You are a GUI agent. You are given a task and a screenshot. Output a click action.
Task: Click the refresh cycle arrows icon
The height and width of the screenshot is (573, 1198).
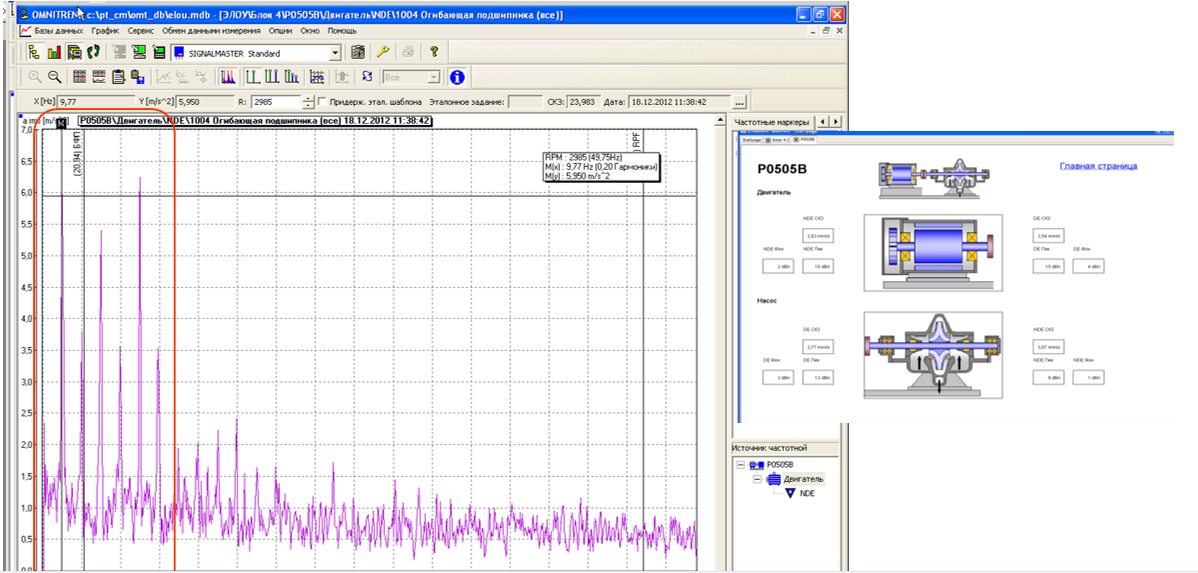(367, 77)
